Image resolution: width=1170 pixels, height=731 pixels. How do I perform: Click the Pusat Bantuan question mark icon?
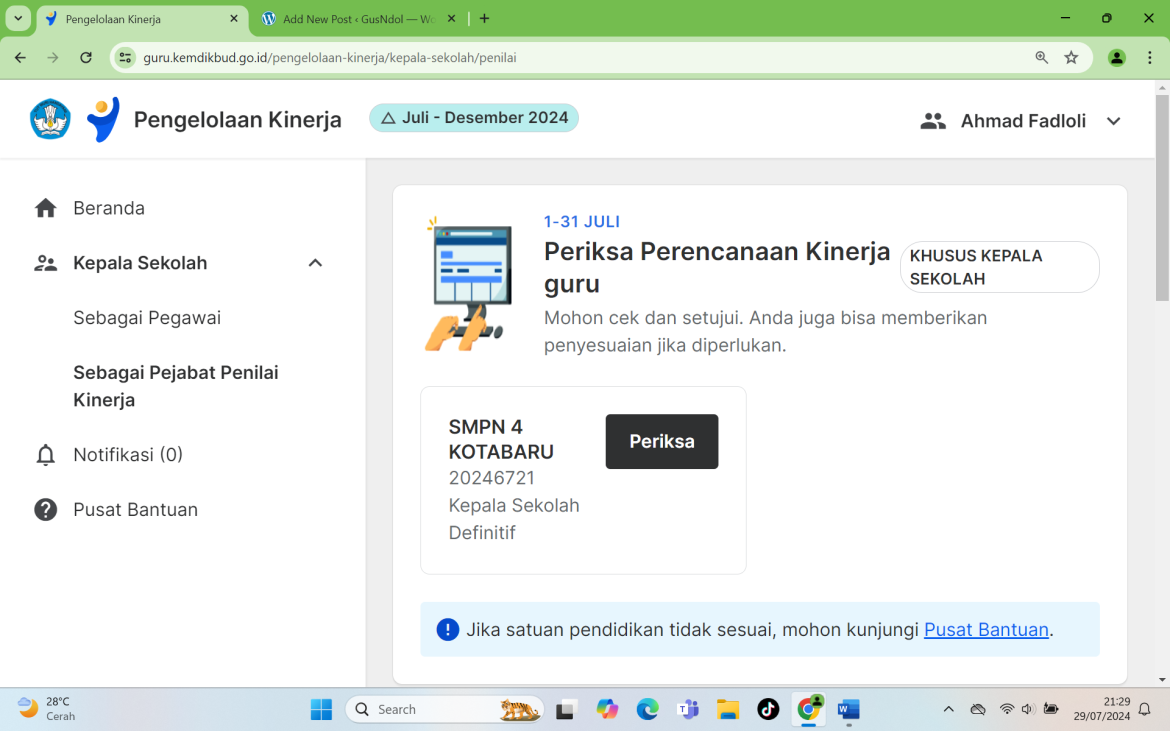pos(45,509)
